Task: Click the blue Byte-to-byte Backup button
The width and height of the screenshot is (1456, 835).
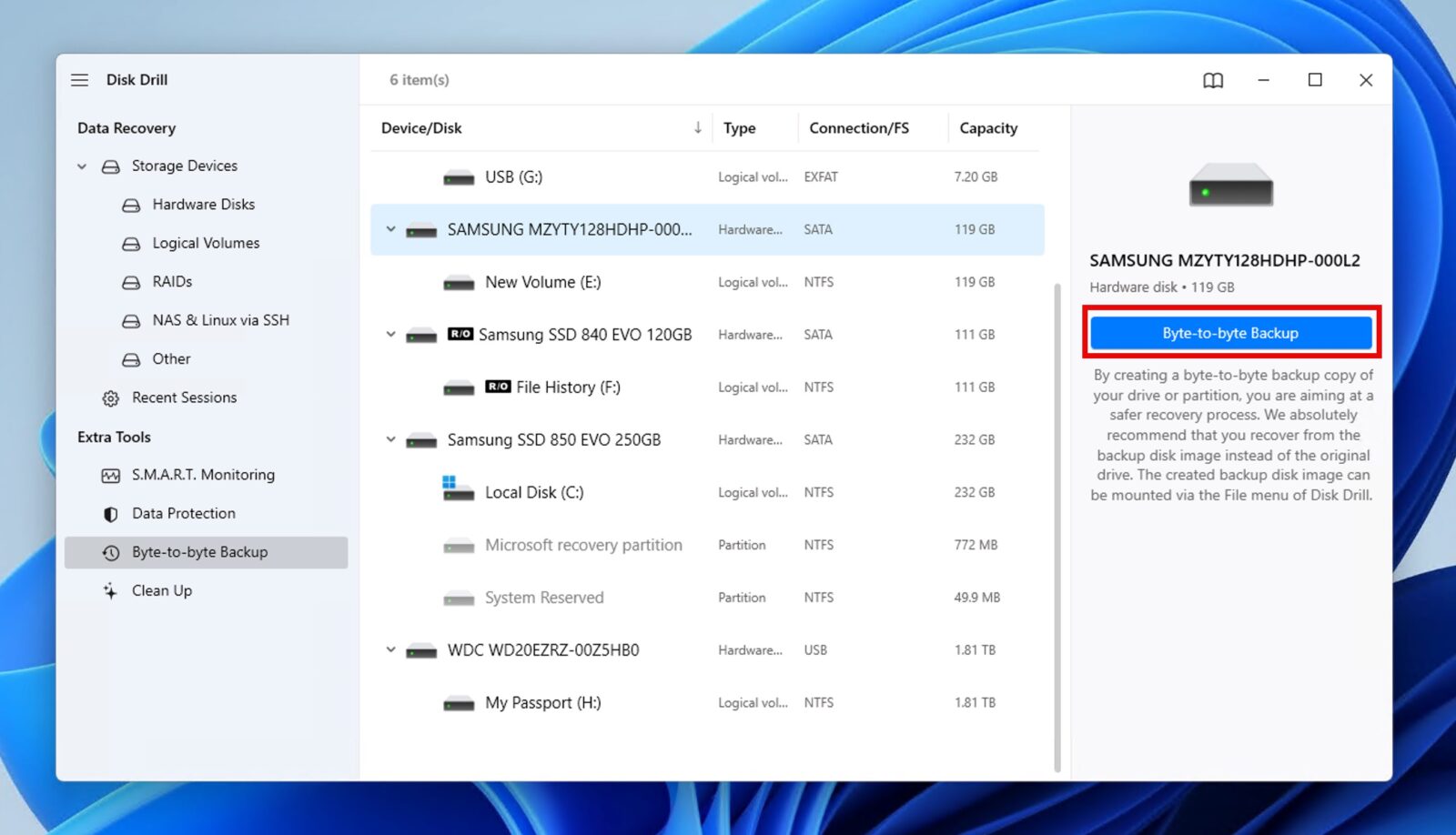Action: point(1230,332)
